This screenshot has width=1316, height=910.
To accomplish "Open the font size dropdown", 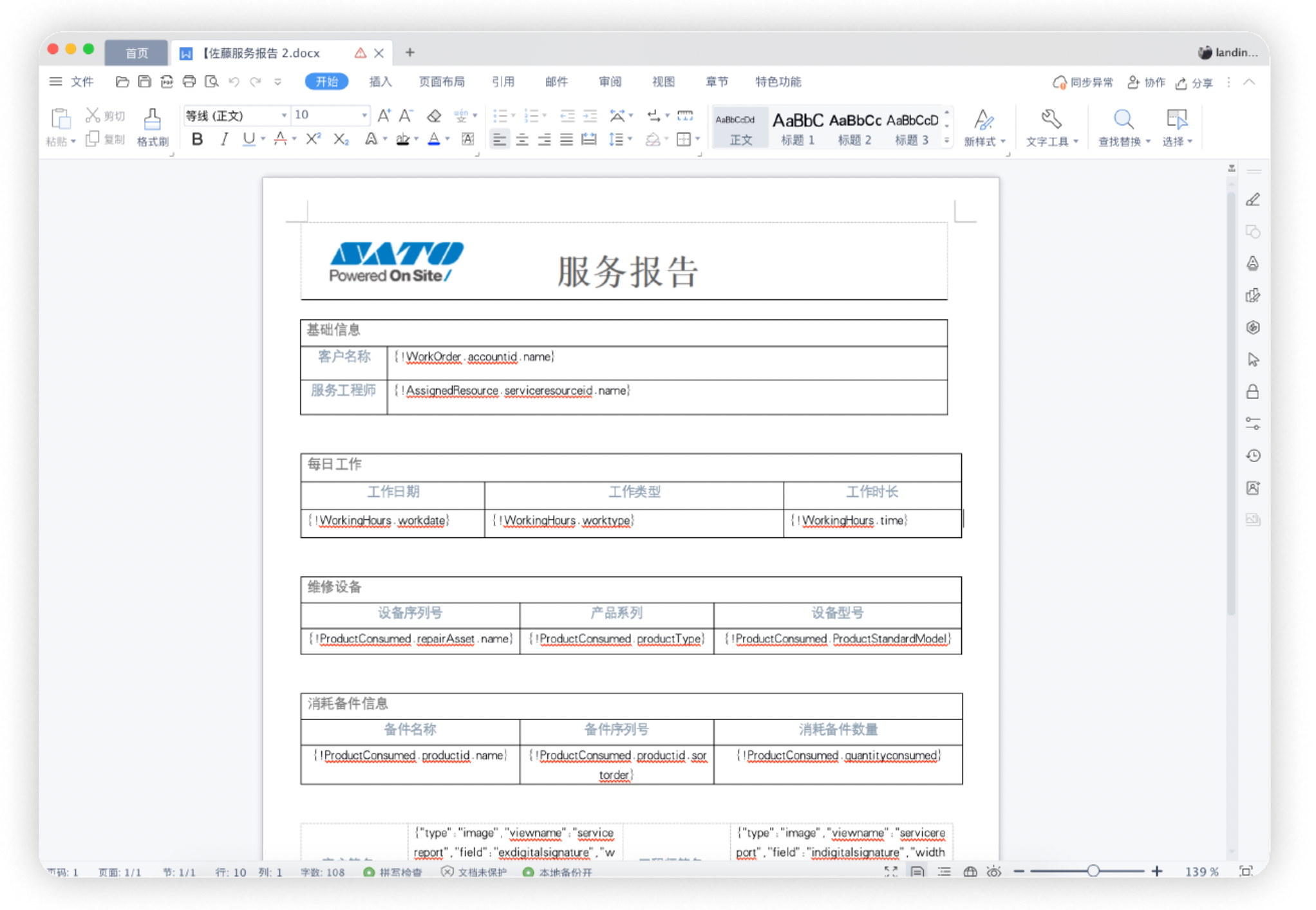I will [364, 116].
